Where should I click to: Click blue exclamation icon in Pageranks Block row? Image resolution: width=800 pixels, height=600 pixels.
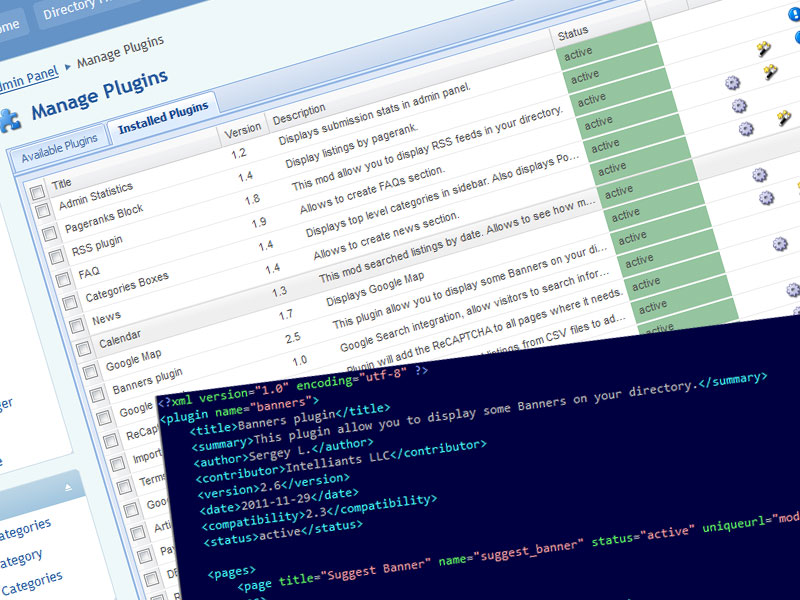795,14
